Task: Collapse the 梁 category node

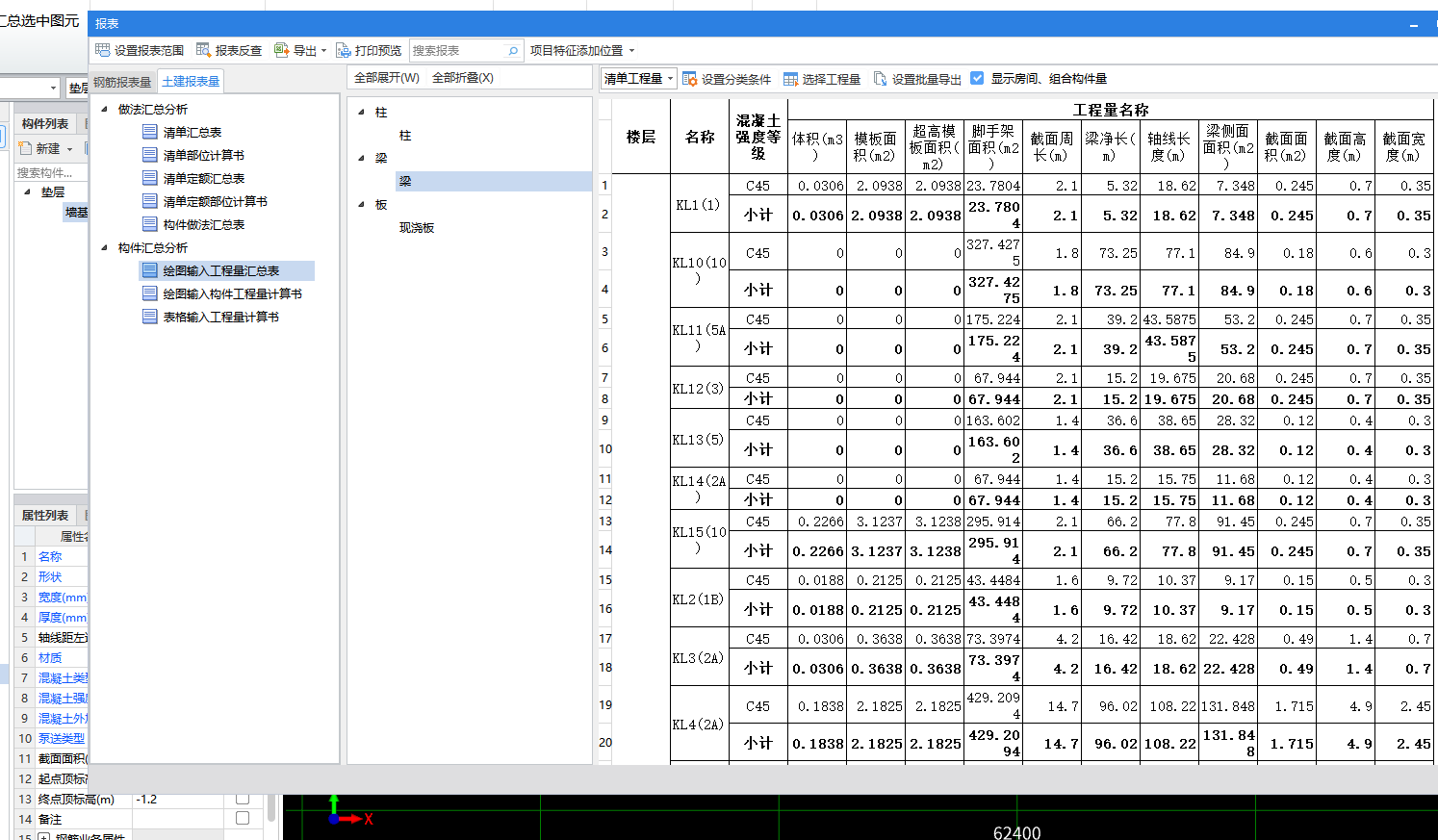Action: 361,158
